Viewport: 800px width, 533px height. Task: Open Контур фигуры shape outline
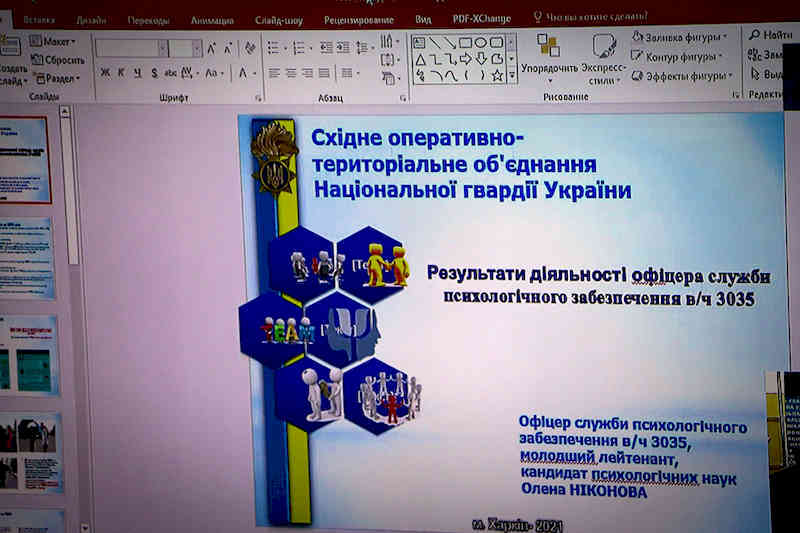pos(677,57)
